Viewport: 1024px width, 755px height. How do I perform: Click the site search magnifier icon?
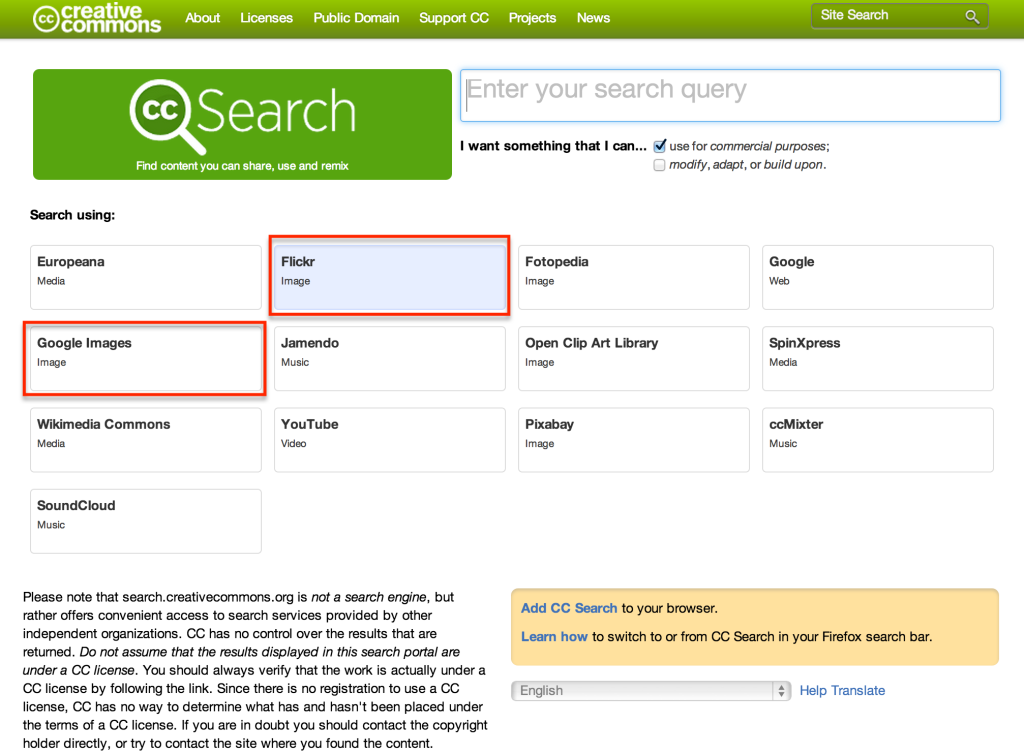(x=972, y=17)
